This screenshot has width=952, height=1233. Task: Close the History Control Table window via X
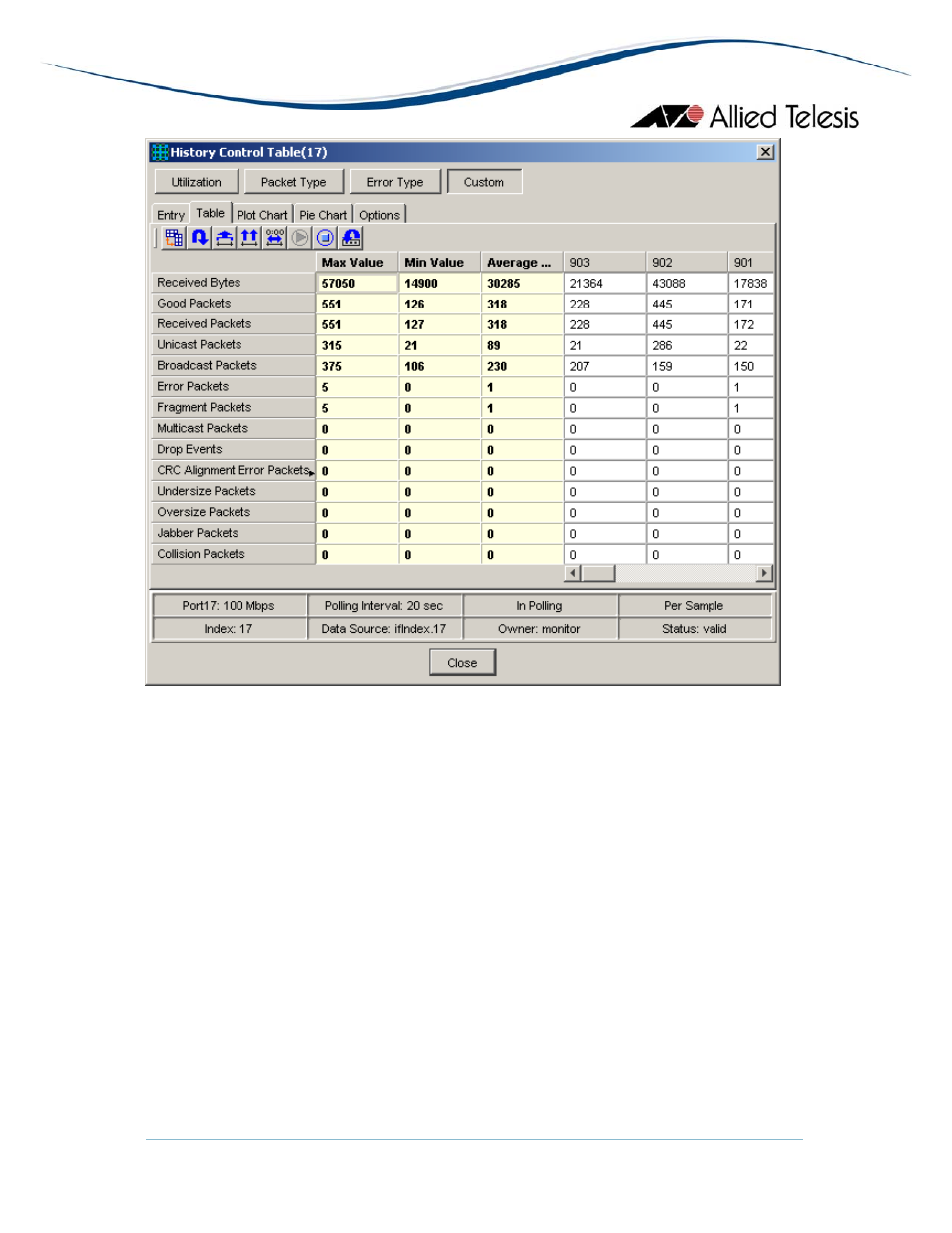[765, 152]
